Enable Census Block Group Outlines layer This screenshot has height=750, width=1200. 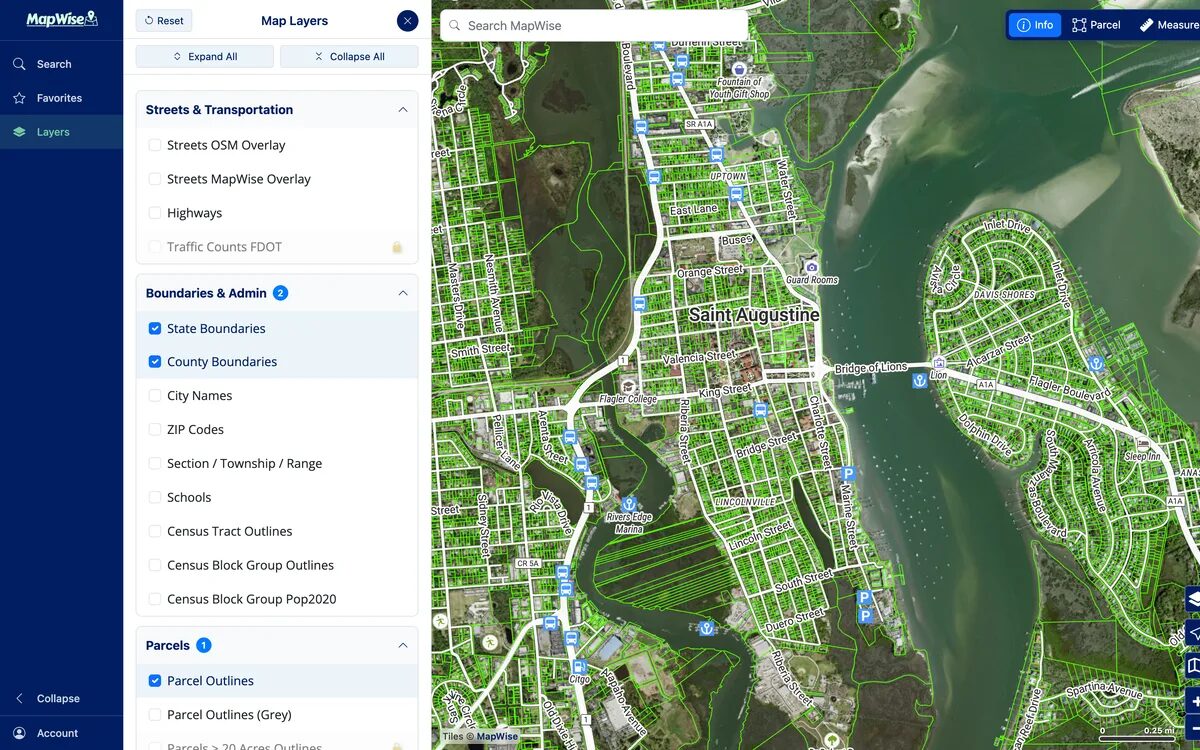click(155, 565)
